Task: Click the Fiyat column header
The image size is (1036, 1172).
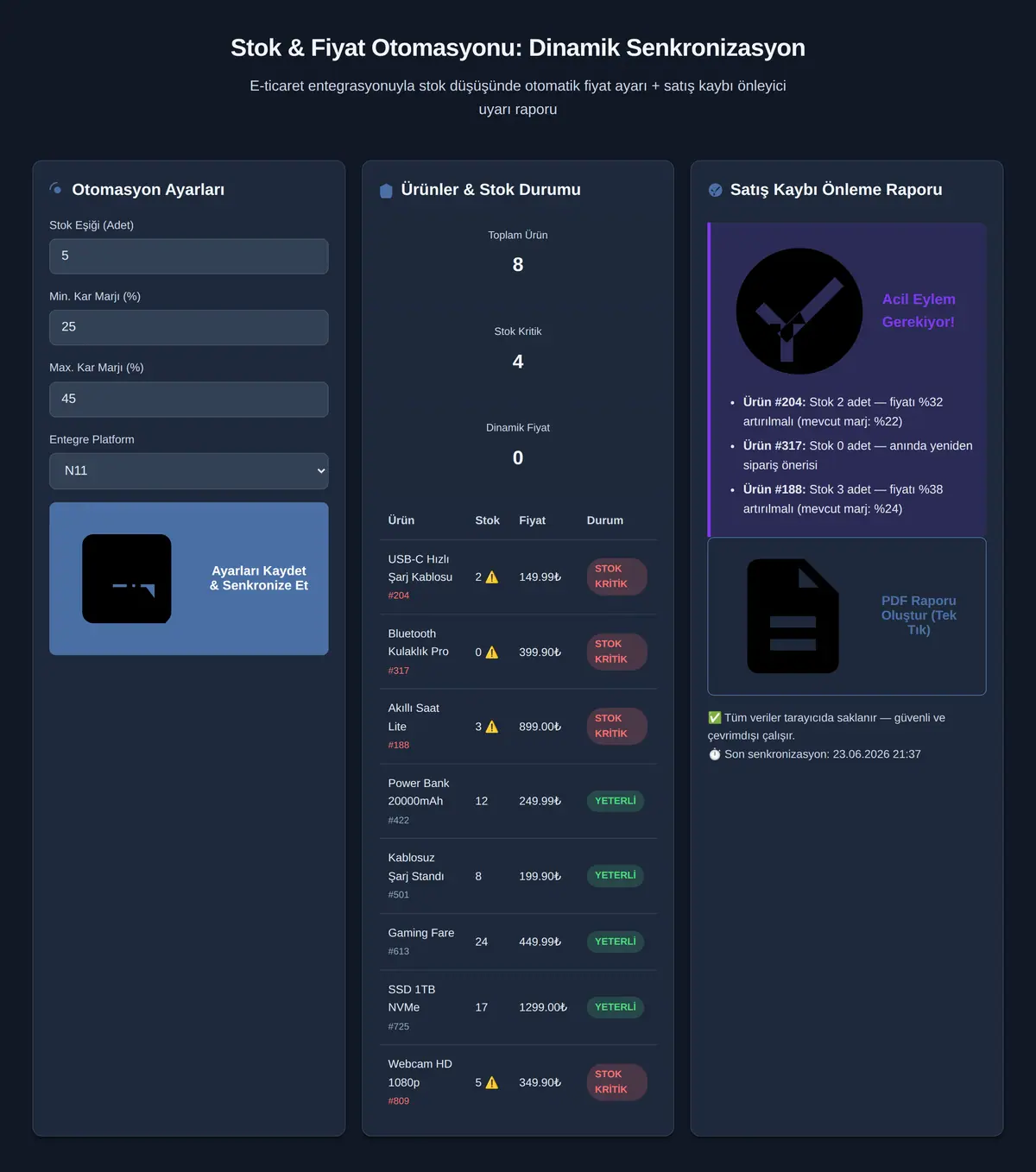Action: (533, 520)
